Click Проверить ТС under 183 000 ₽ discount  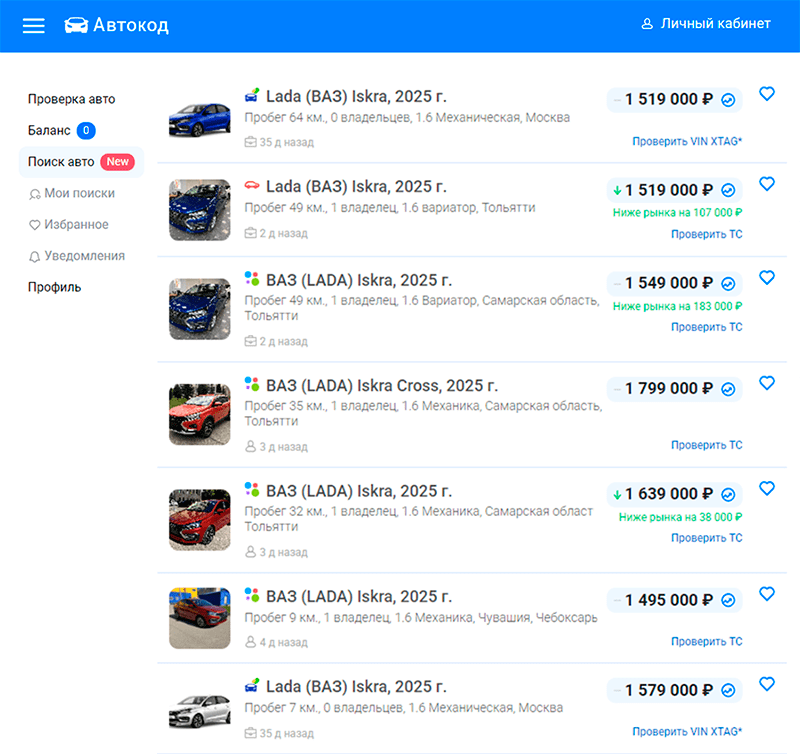click(707, 327)
